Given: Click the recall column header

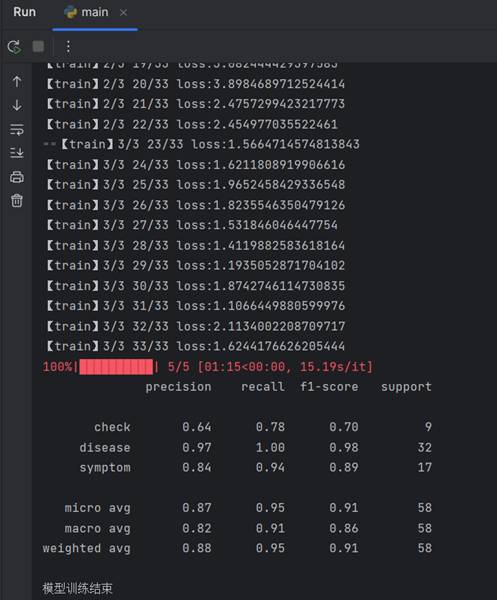Looking at the screenshot, I should click(x=263, y=387).
